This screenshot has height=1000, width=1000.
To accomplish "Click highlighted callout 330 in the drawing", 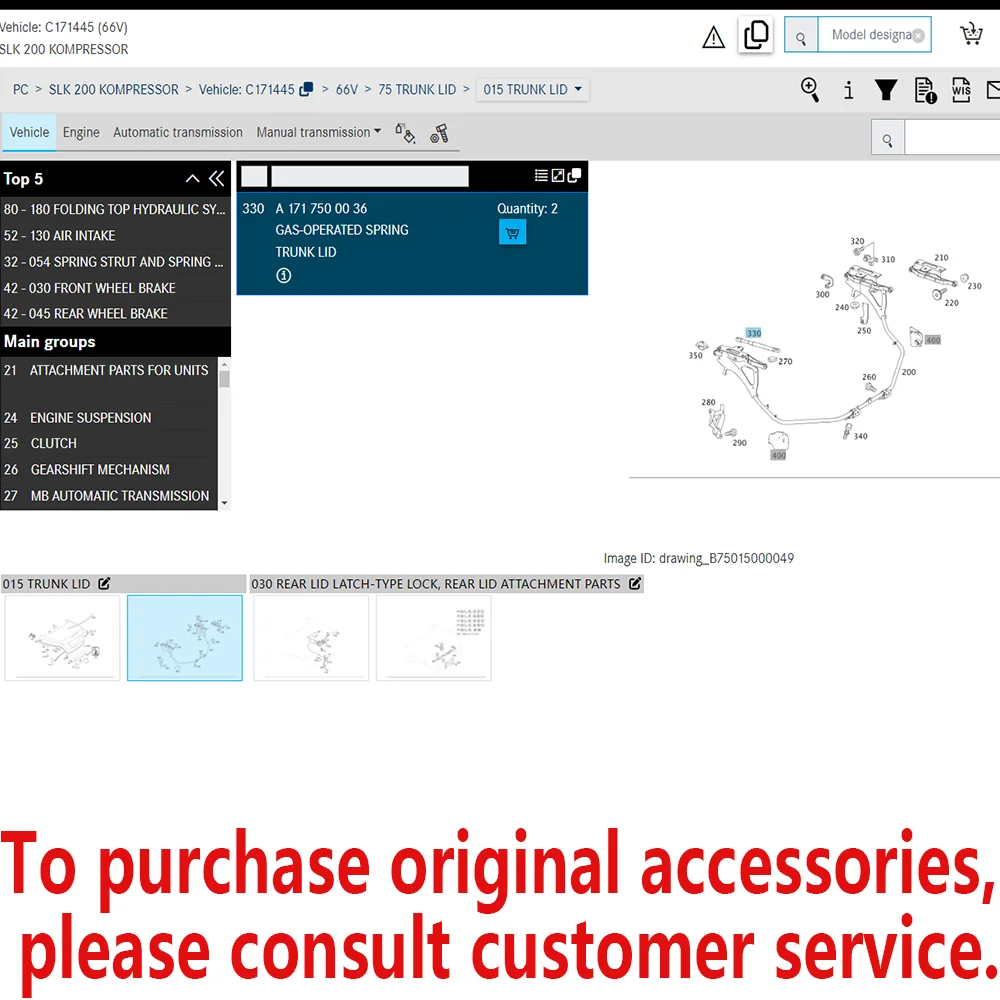I will point(754,333).
